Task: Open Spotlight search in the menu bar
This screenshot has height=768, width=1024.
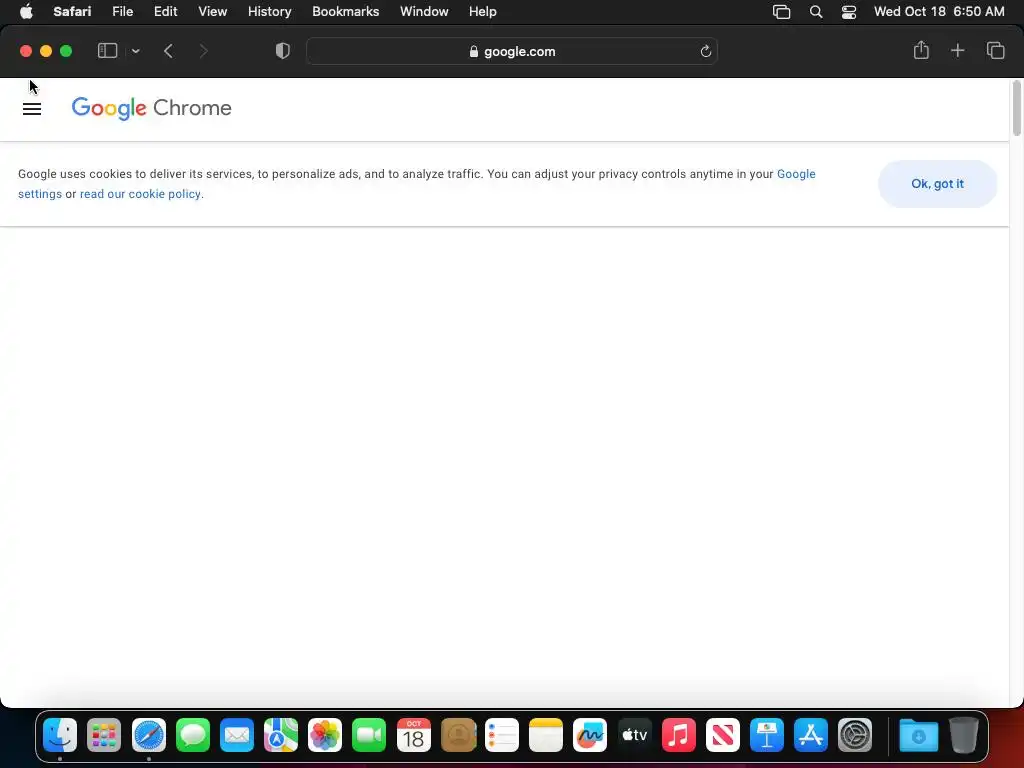Action: (x=816, y=12)
